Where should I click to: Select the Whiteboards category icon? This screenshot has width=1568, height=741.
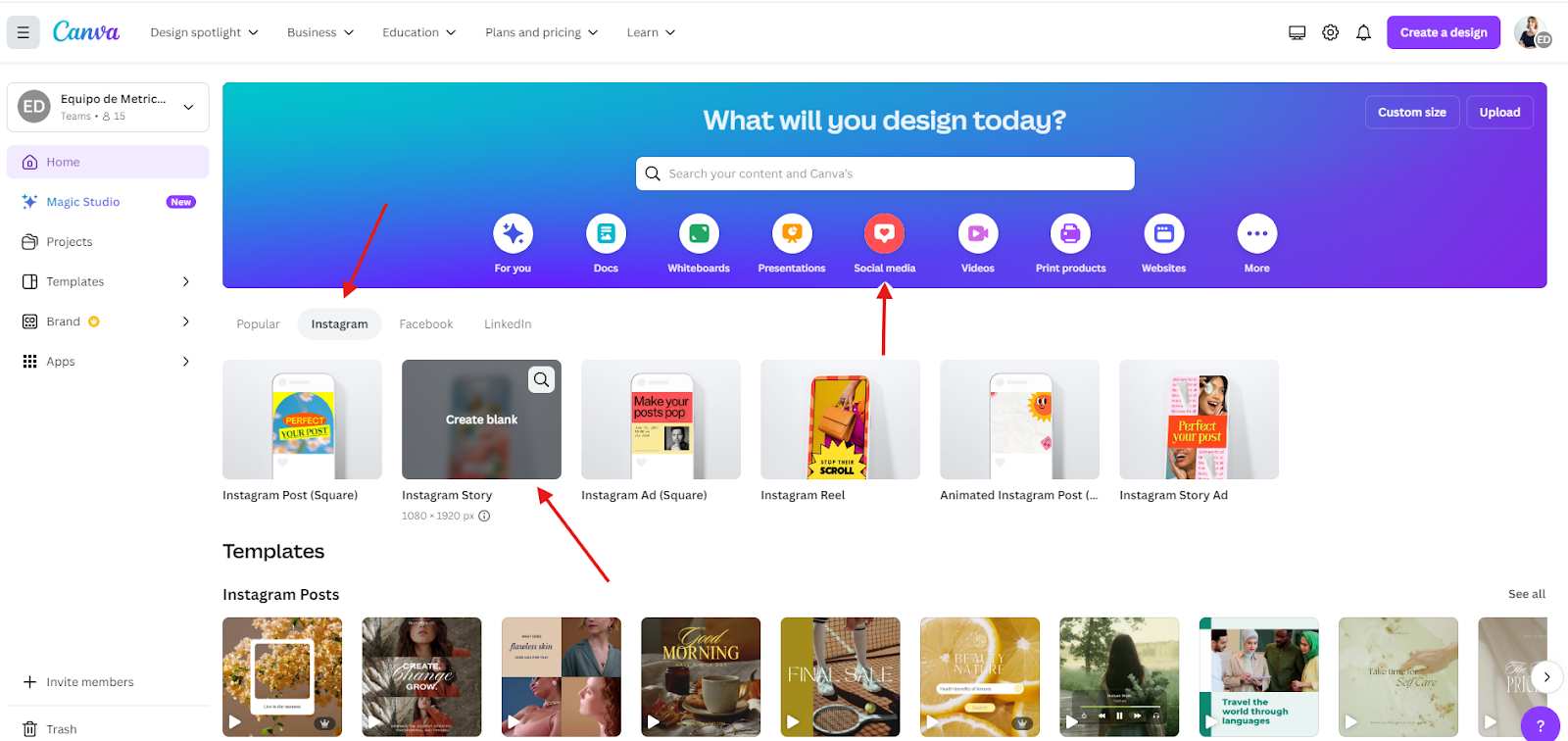click(x=699, y=233)
